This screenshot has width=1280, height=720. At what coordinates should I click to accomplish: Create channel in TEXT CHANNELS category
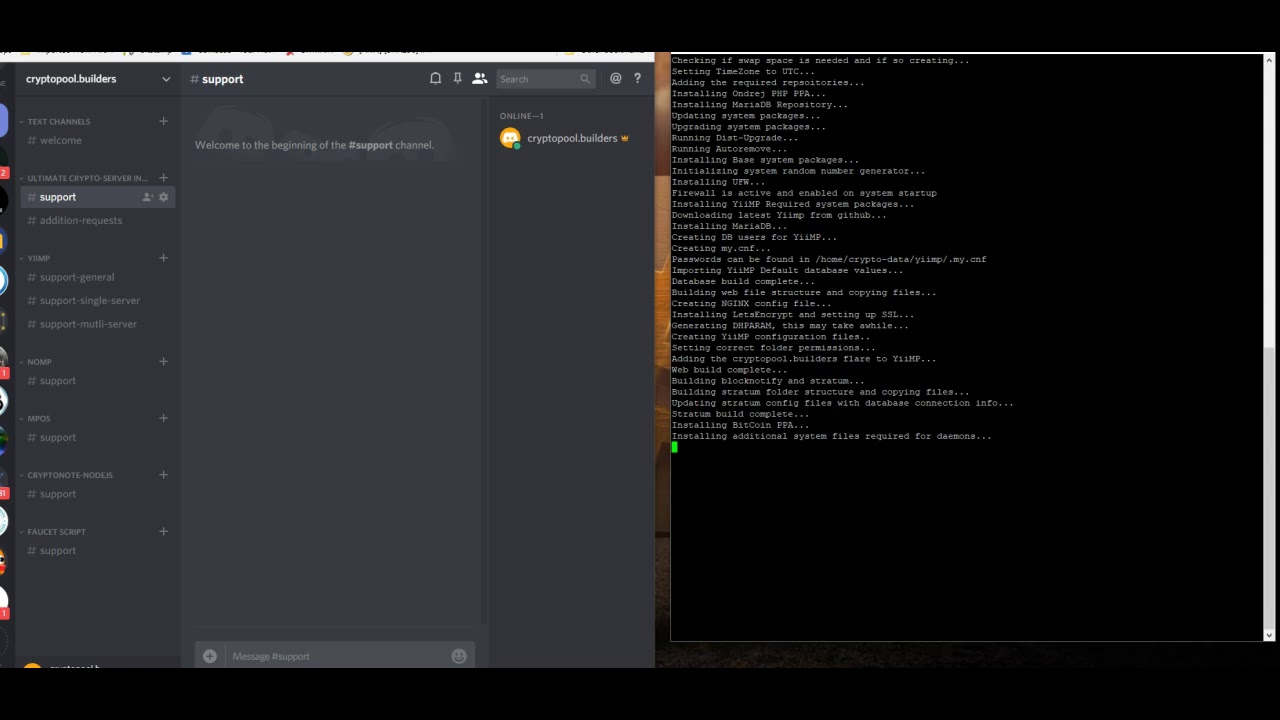coord(163,121)
